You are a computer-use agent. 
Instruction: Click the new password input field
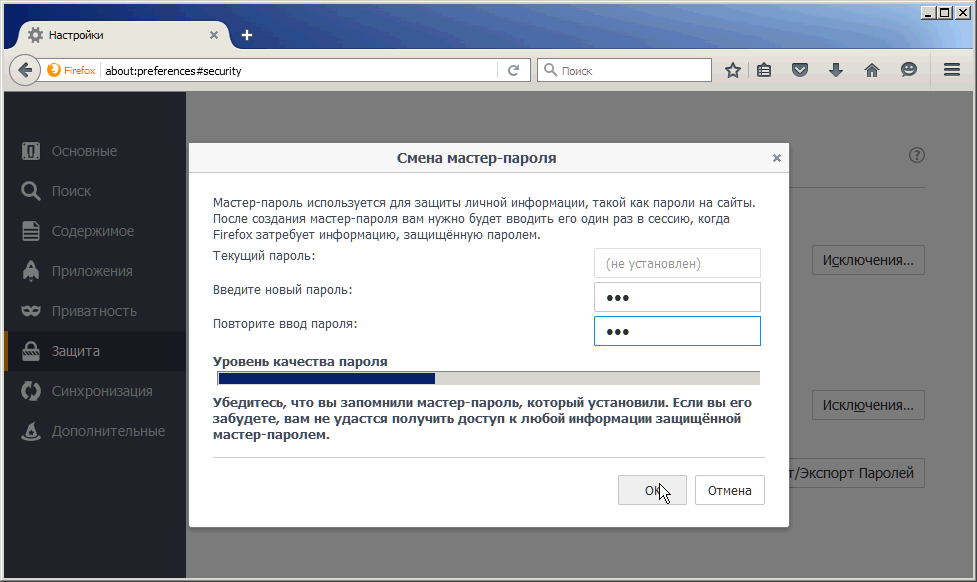coord(677,297)
